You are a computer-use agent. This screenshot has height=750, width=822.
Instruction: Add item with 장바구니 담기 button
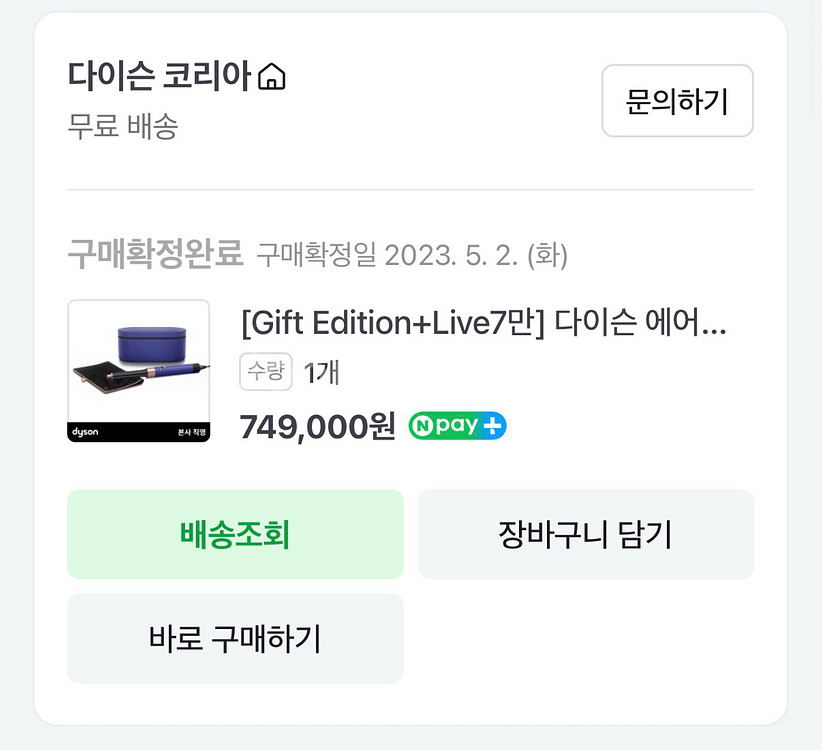pyautogui.click(x=585, y=534)
